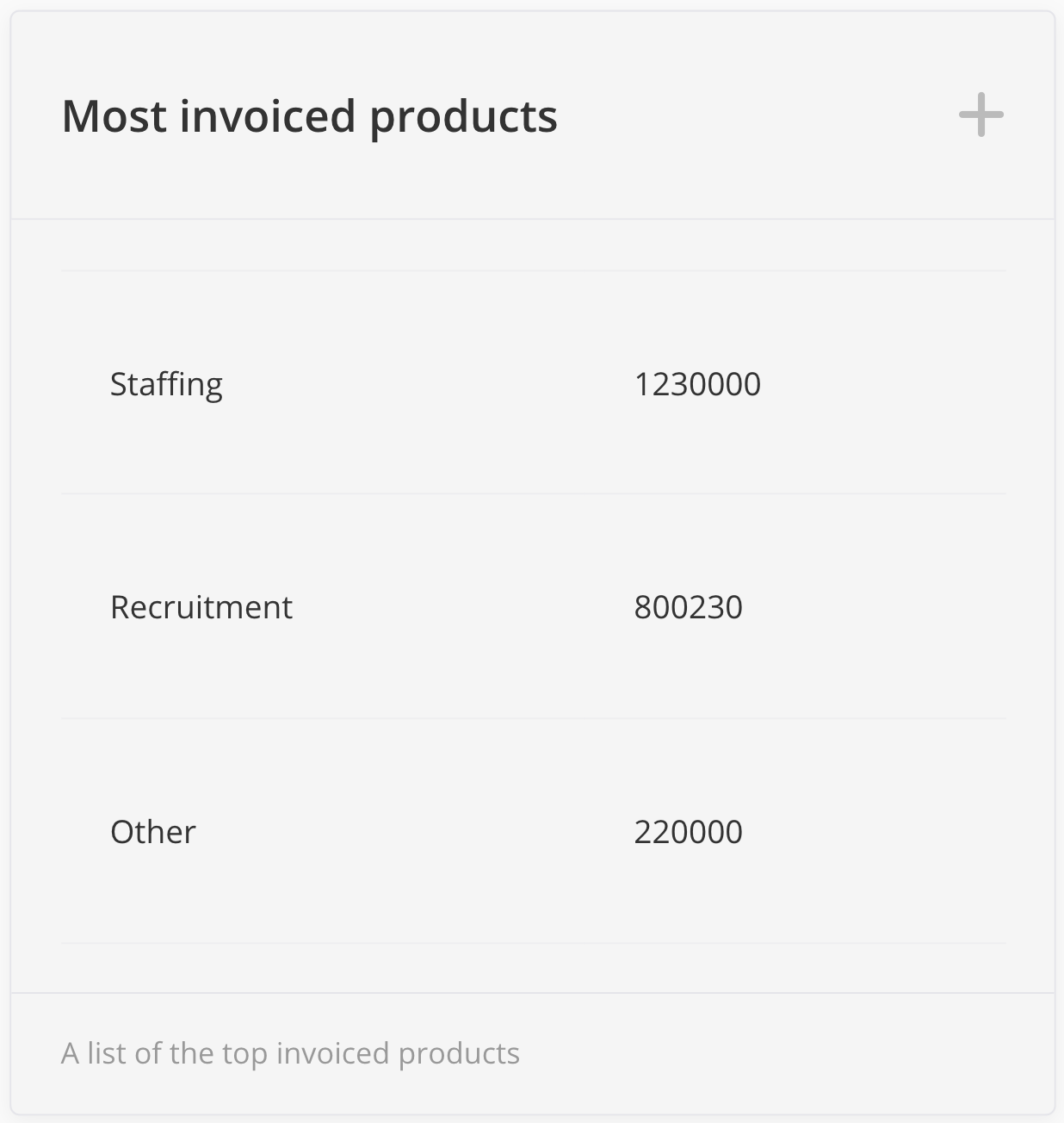Click the first digit of Staffing's 1230000
The height and width of the screenshot is (1123, 1064).
[641, 384]
